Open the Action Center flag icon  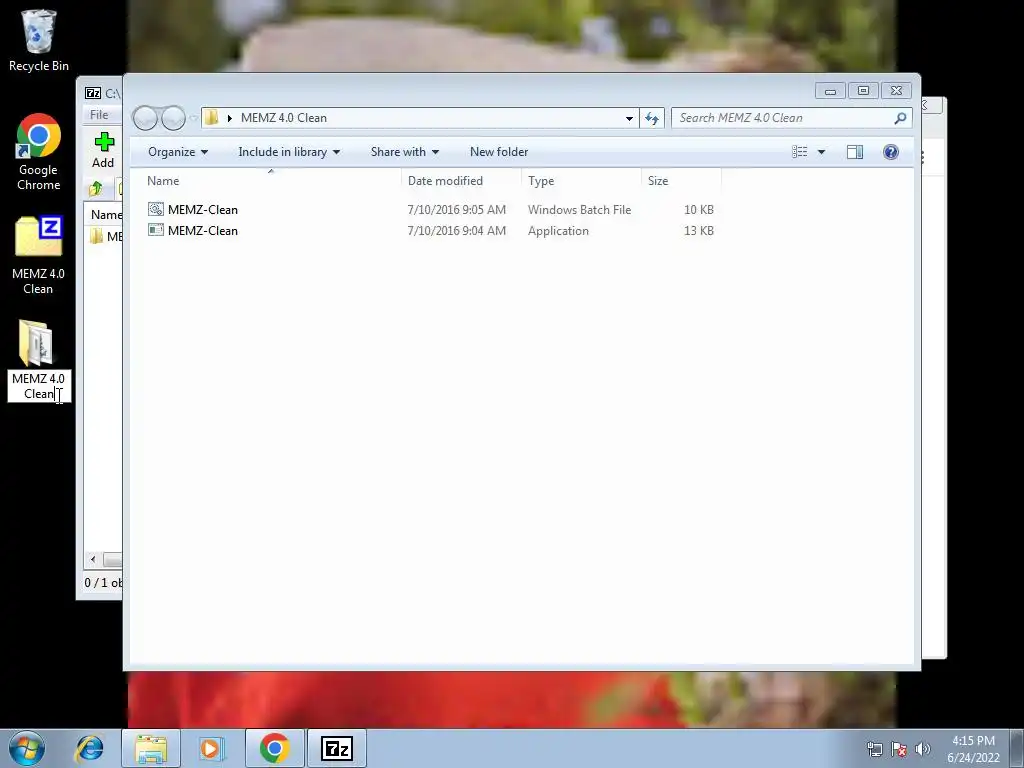(899, 749)
